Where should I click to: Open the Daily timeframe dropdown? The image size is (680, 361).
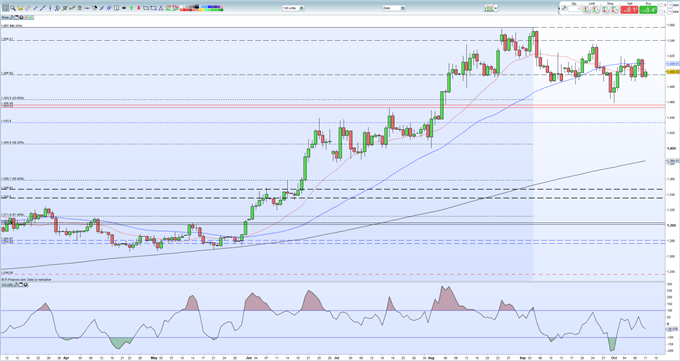coord(394,8)
